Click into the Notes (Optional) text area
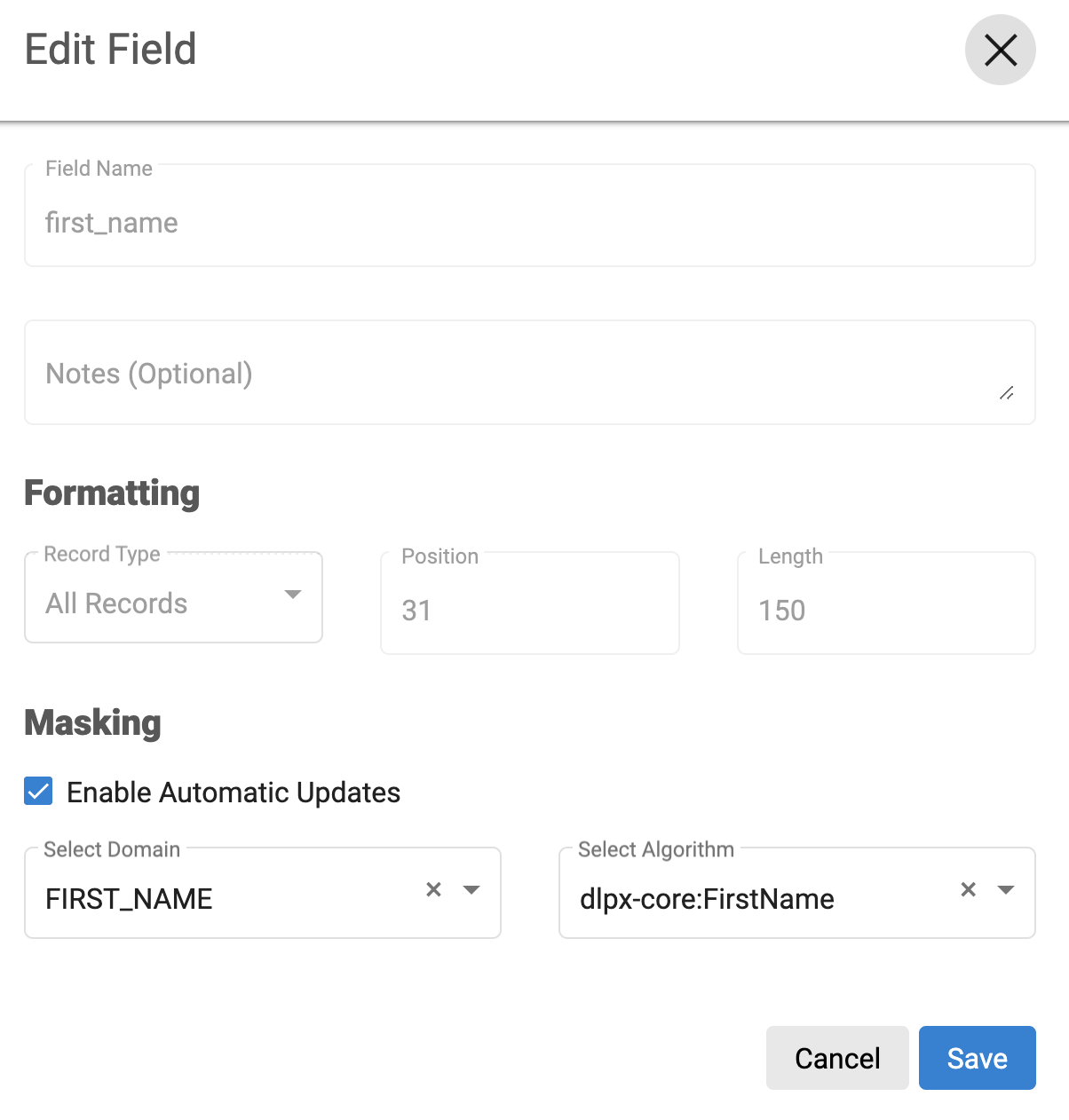Image resolution: width=1069 pixels, height=1120 pixels. [515, 374]
